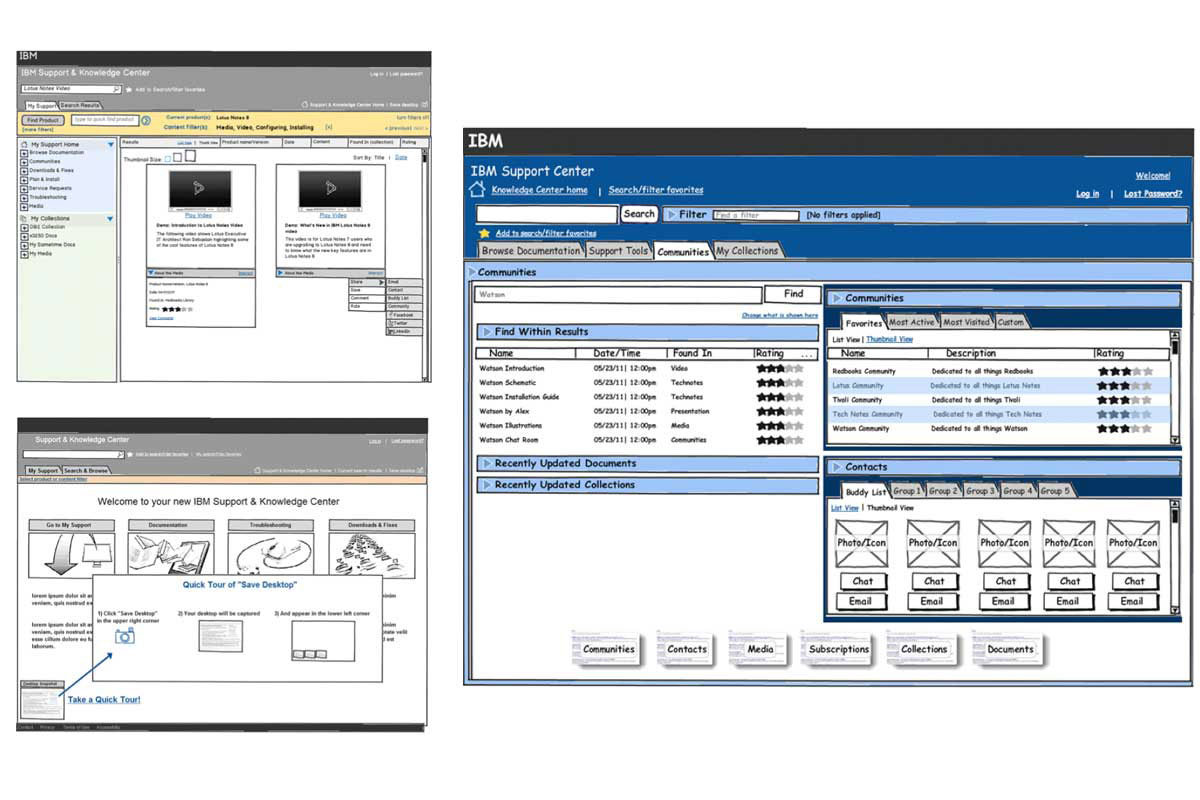Image resolution: width=1200 pixels, height=800 pixels.
Task: Click the first contact's Photo/Icon placeholder
Action: (861, 543)
